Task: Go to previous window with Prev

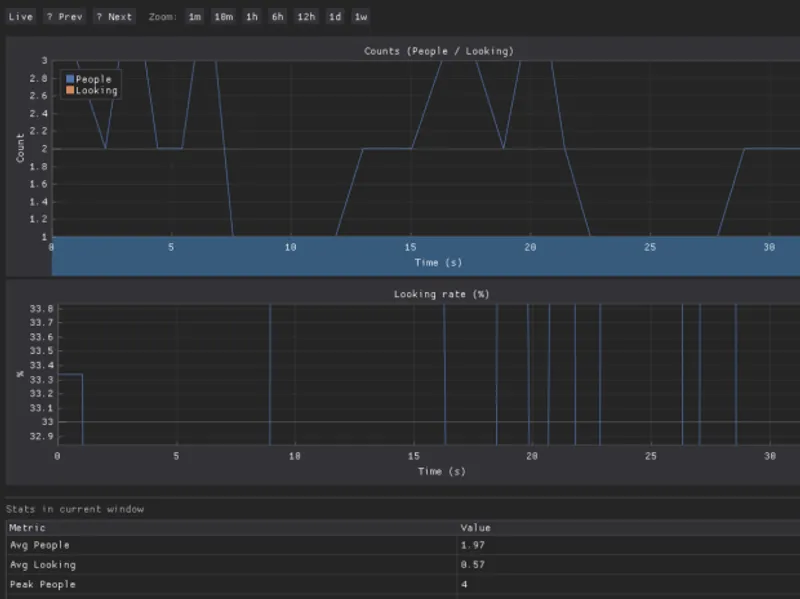Action: tap(64, 17)
